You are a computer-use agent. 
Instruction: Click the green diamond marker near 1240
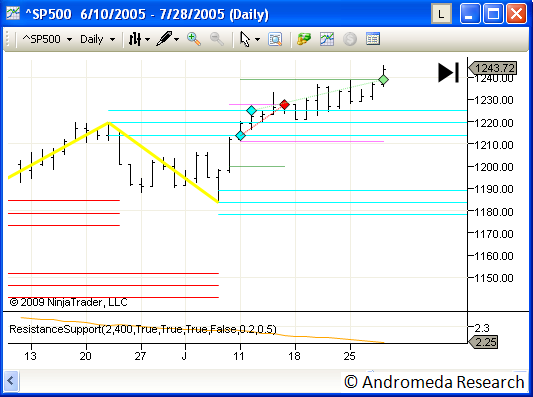383,80
